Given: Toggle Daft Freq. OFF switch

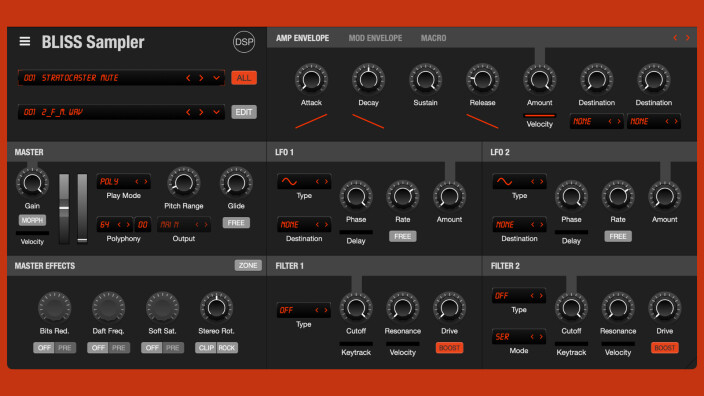Looking at the screenshot, I should point(98,348).
